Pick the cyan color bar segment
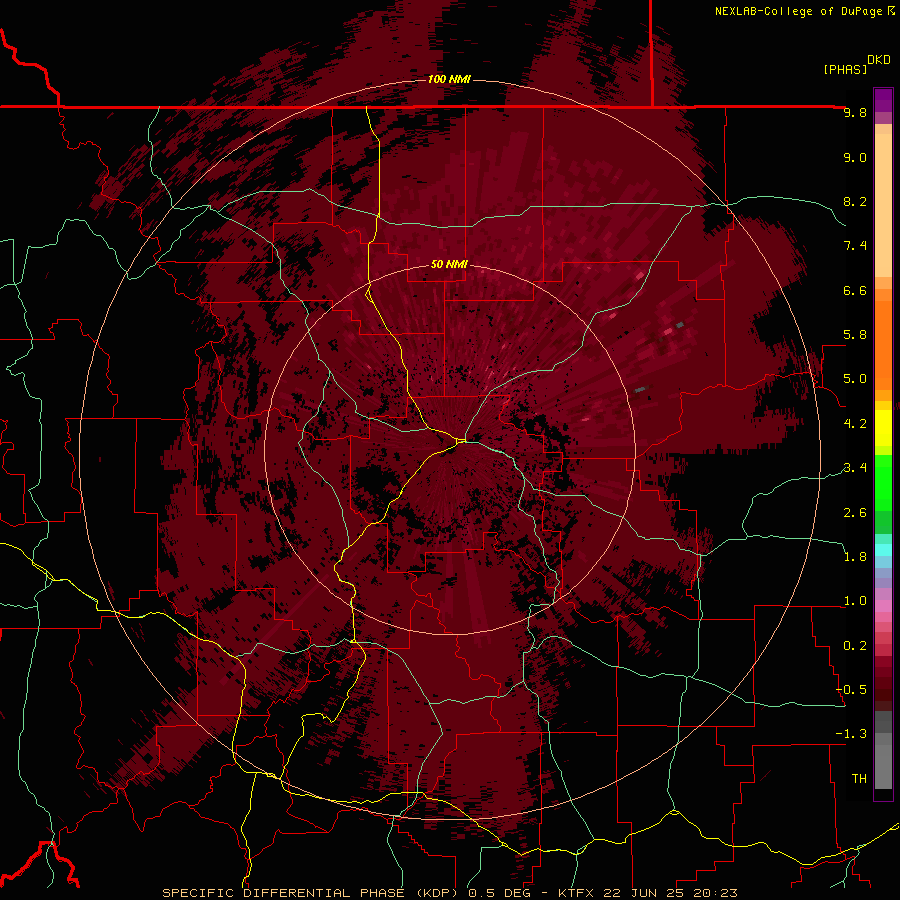 click(x=883, y=550)
